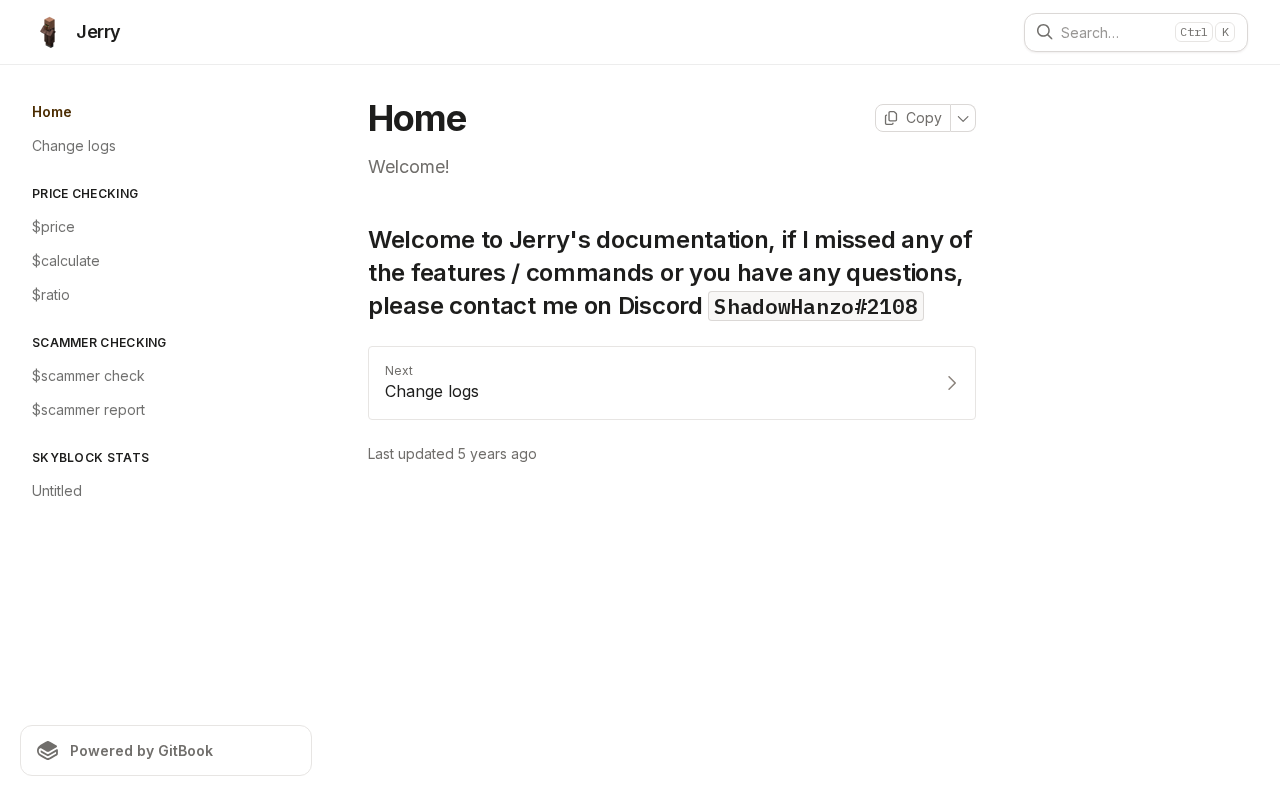Click the GitBook logo icon
The width and height of the screenshot is (1280, 800).
coord(48,751)
